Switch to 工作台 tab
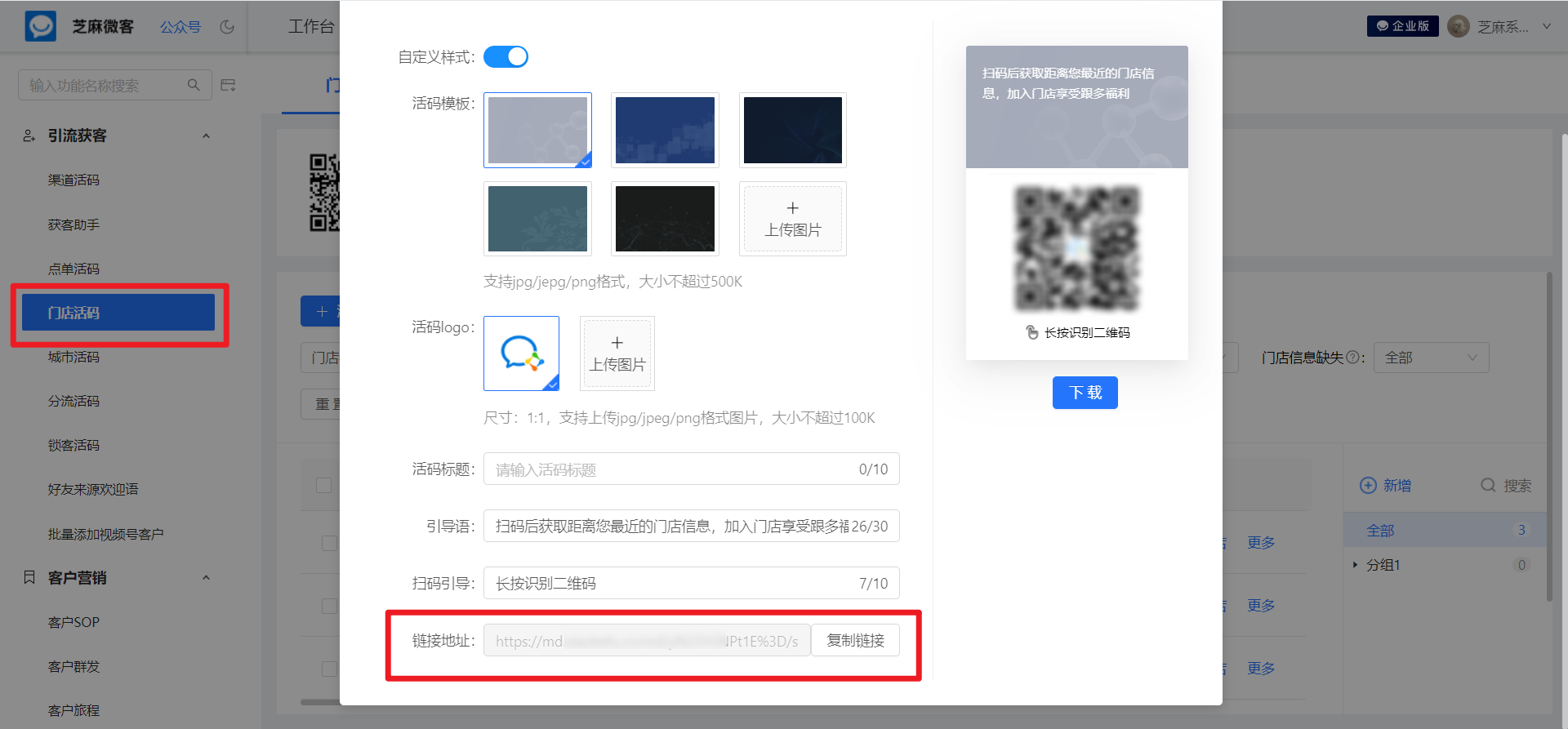Viewport: 1568px width, 729px height. [x=311, y=27]
